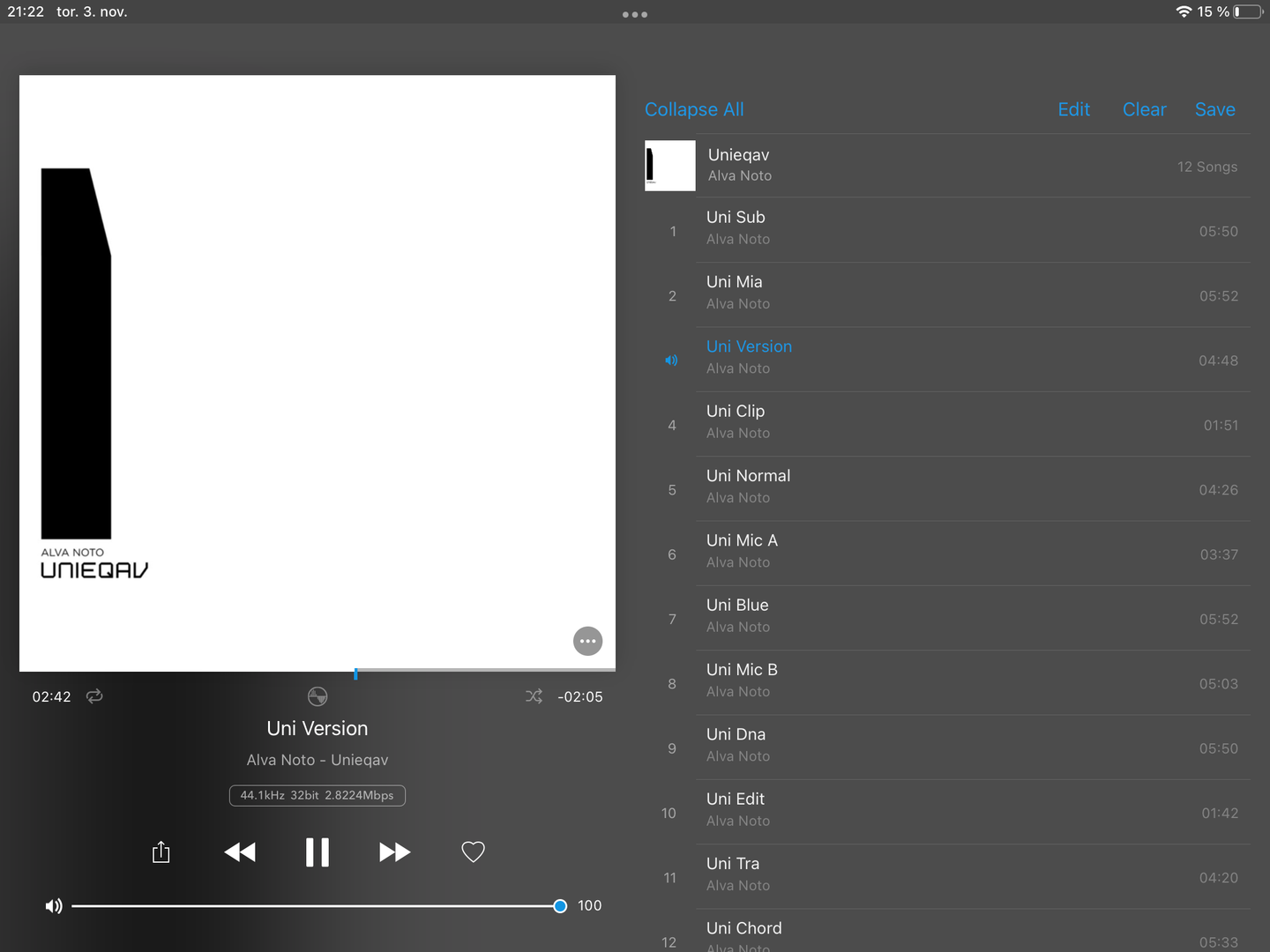Seek within the track progress bar
1270x952 pixels.
(317, 672)
